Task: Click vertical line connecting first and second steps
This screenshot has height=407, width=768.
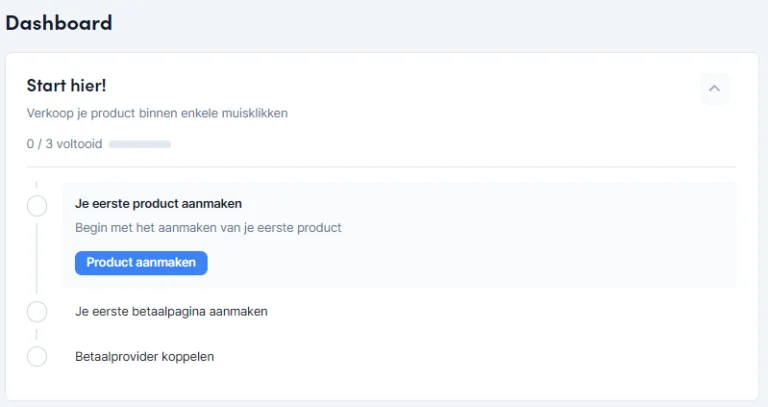Action: [x=37, y=258]
